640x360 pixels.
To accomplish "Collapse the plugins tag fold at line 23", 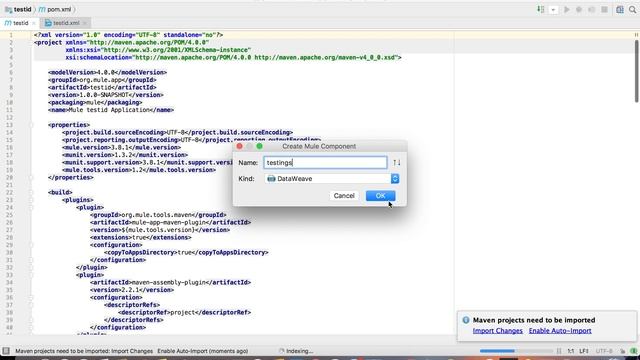I will (x=31, y=200).
